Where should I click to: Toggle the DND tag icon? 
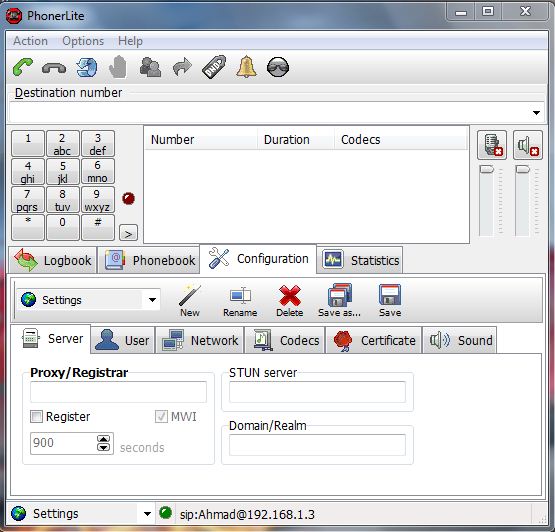coord(214,67)
